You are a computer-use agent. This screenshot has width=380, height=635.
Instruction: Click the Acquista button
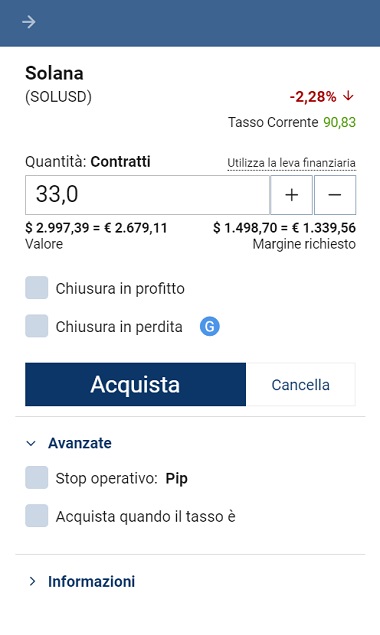click(135, 384)
